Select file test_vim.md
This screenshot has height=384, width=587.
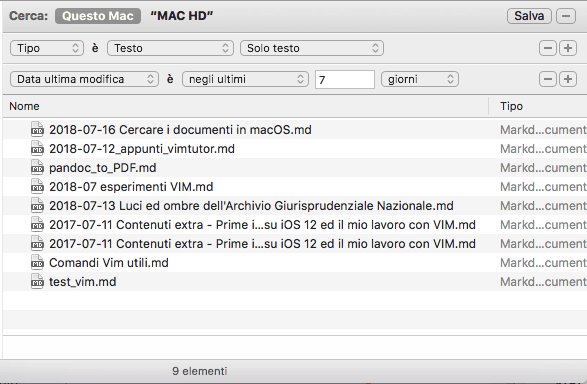tap(82, 282)
